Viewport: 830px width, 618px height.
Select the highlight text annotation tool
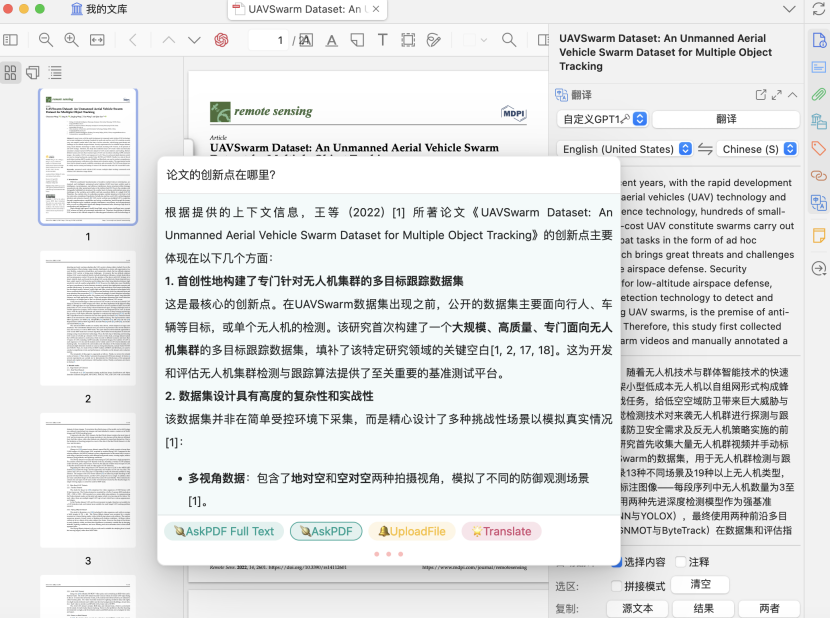(x=331, y=40)
